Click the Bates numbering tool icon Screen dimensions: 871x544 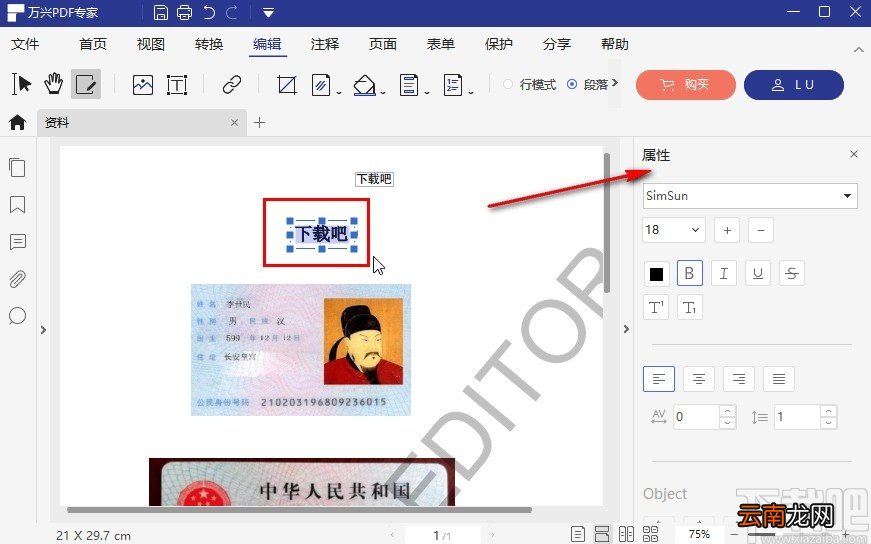tap(453, 84)
